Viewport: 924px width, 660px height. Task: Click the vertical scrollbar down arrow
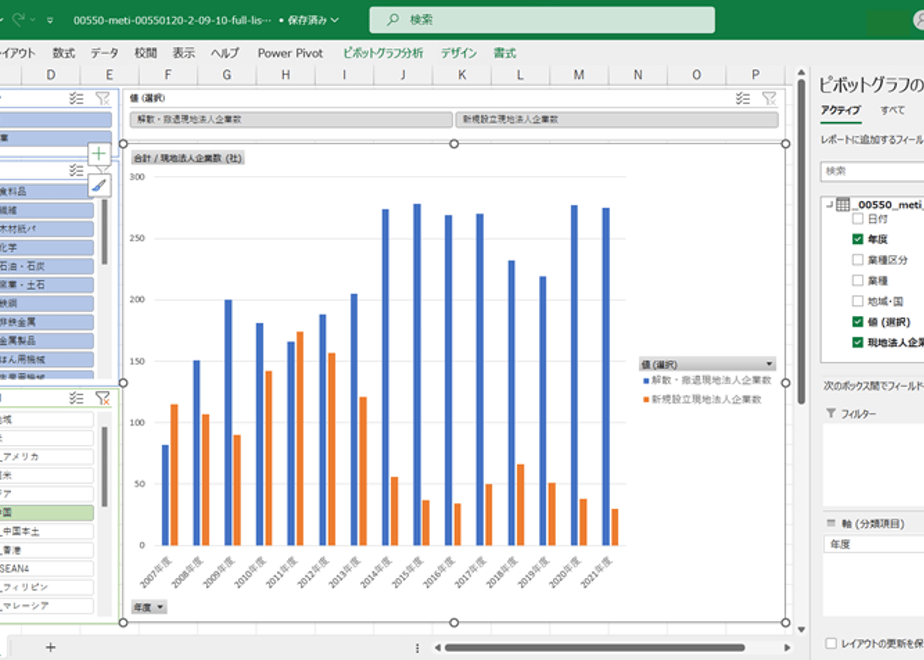tap(801, 629)
